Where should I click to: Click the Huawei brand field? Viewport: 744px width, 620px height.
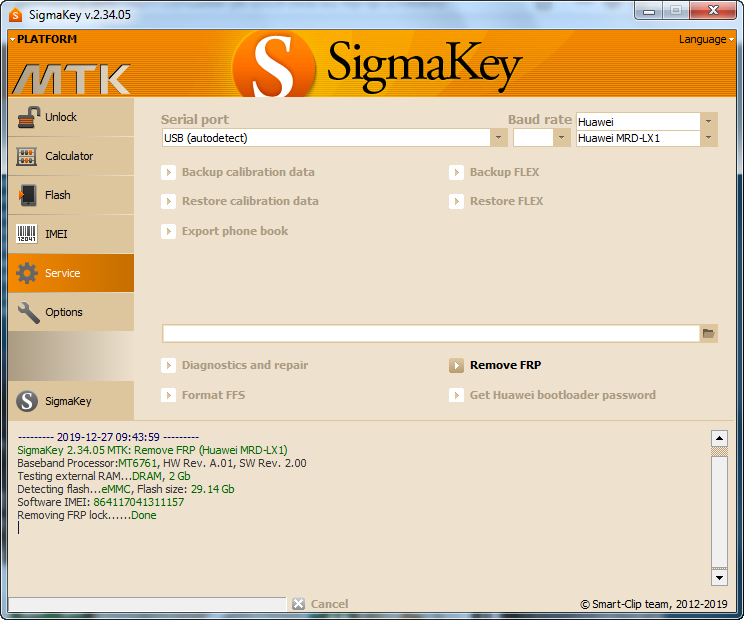[x=638, y=121]
